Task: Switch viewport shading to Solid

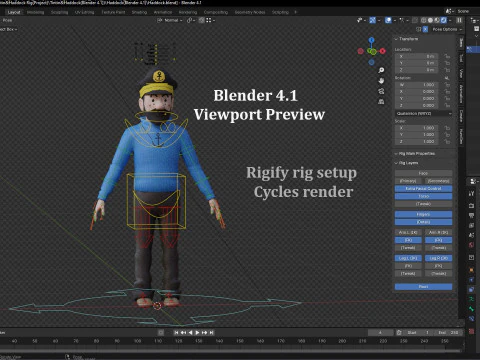Action: tap(430, 20)
